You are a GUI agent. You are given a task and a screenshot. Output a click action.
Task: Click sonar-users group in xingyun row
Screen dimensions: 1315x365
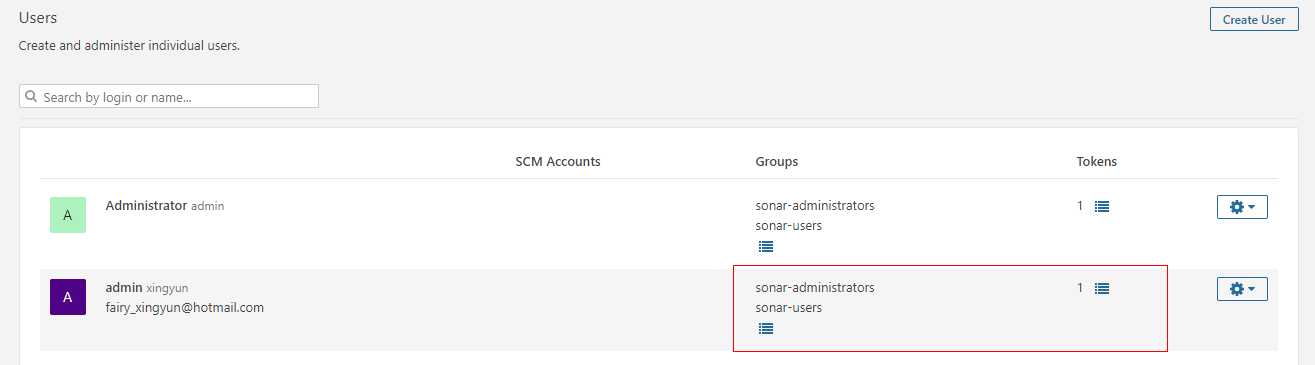point(789,308)
